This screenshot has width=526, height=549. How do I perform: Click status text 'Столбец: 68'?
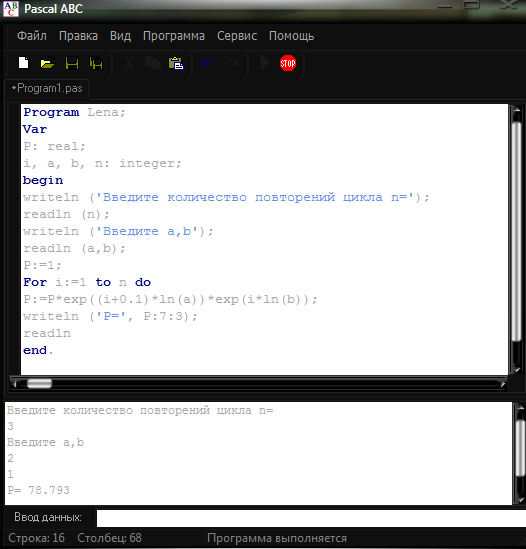pos(109,538)
